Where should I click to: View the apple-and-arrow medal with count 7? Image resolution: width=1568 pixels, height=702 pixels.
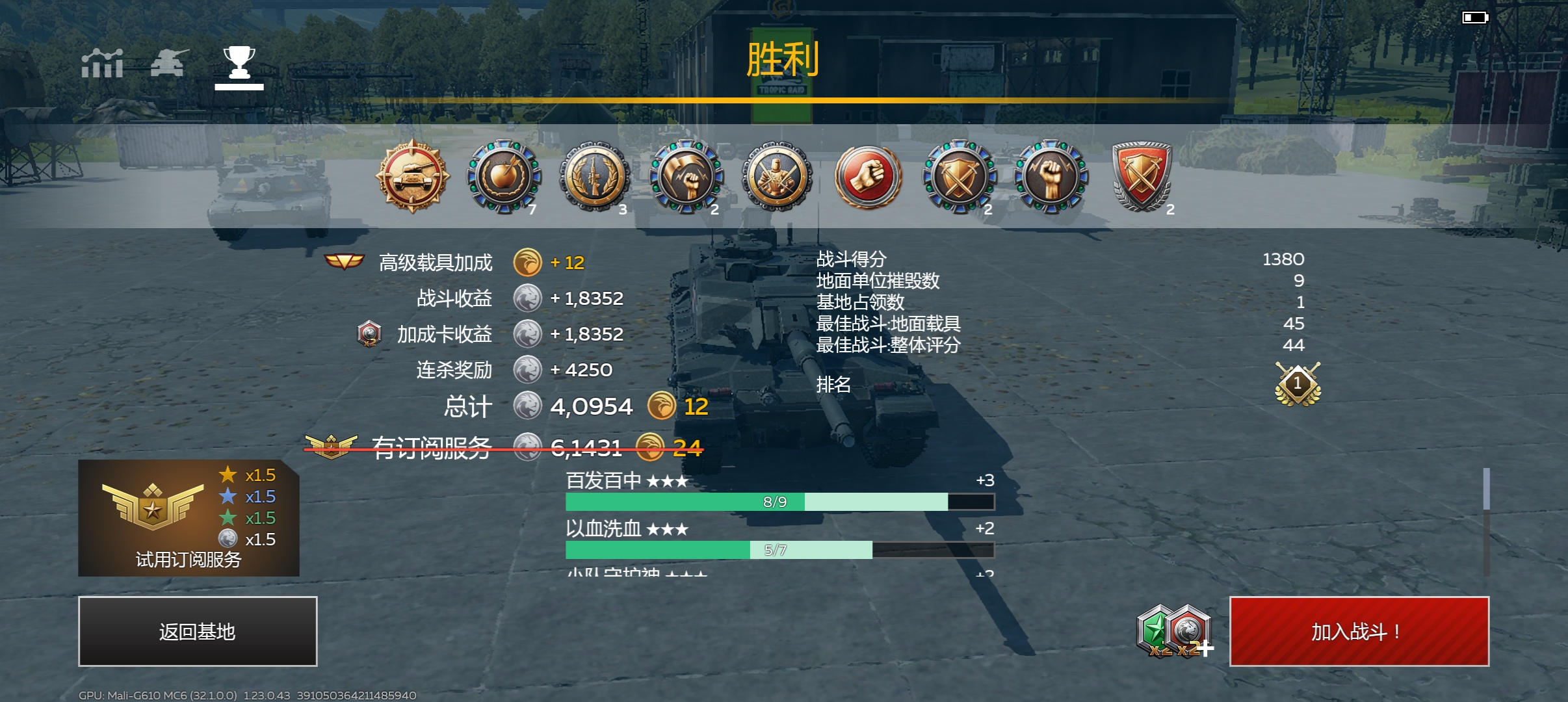point(504,177)
